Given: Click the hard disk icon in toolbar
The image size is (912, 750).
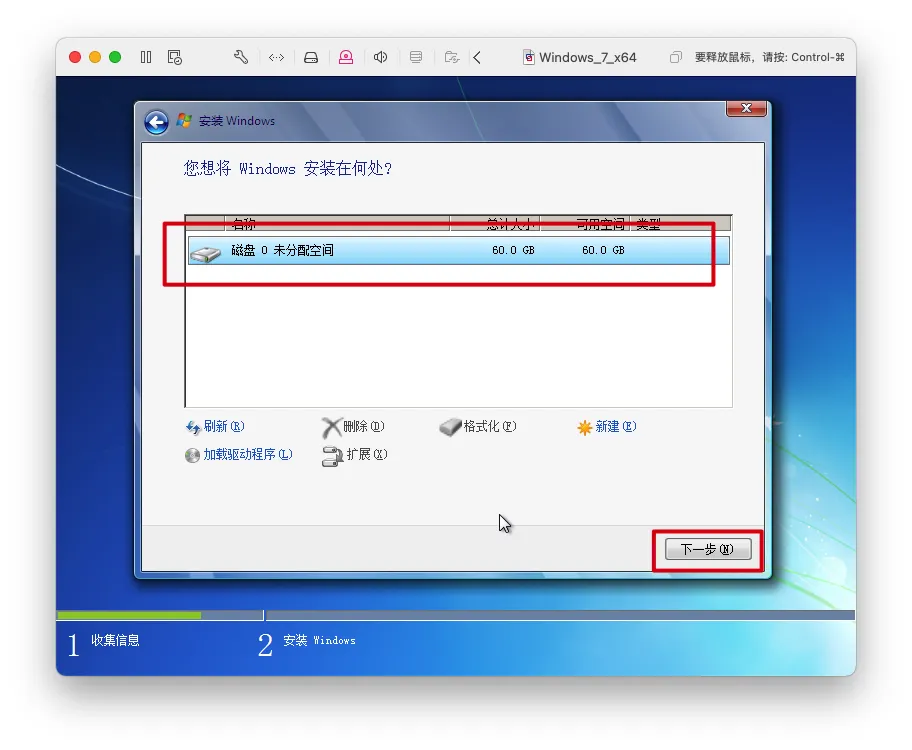Looking at the screenshot, I should 311,57.
